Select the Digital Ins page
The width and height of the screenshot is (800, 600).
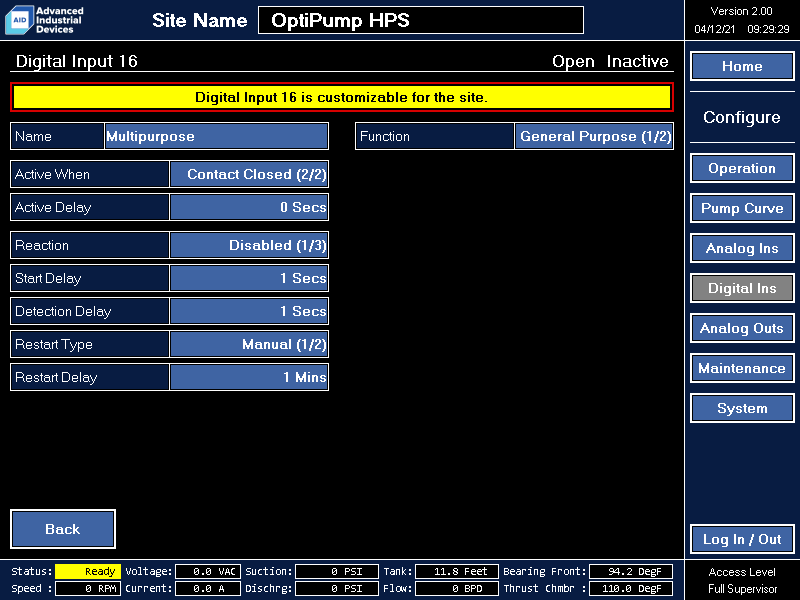(x=742, y=288)
